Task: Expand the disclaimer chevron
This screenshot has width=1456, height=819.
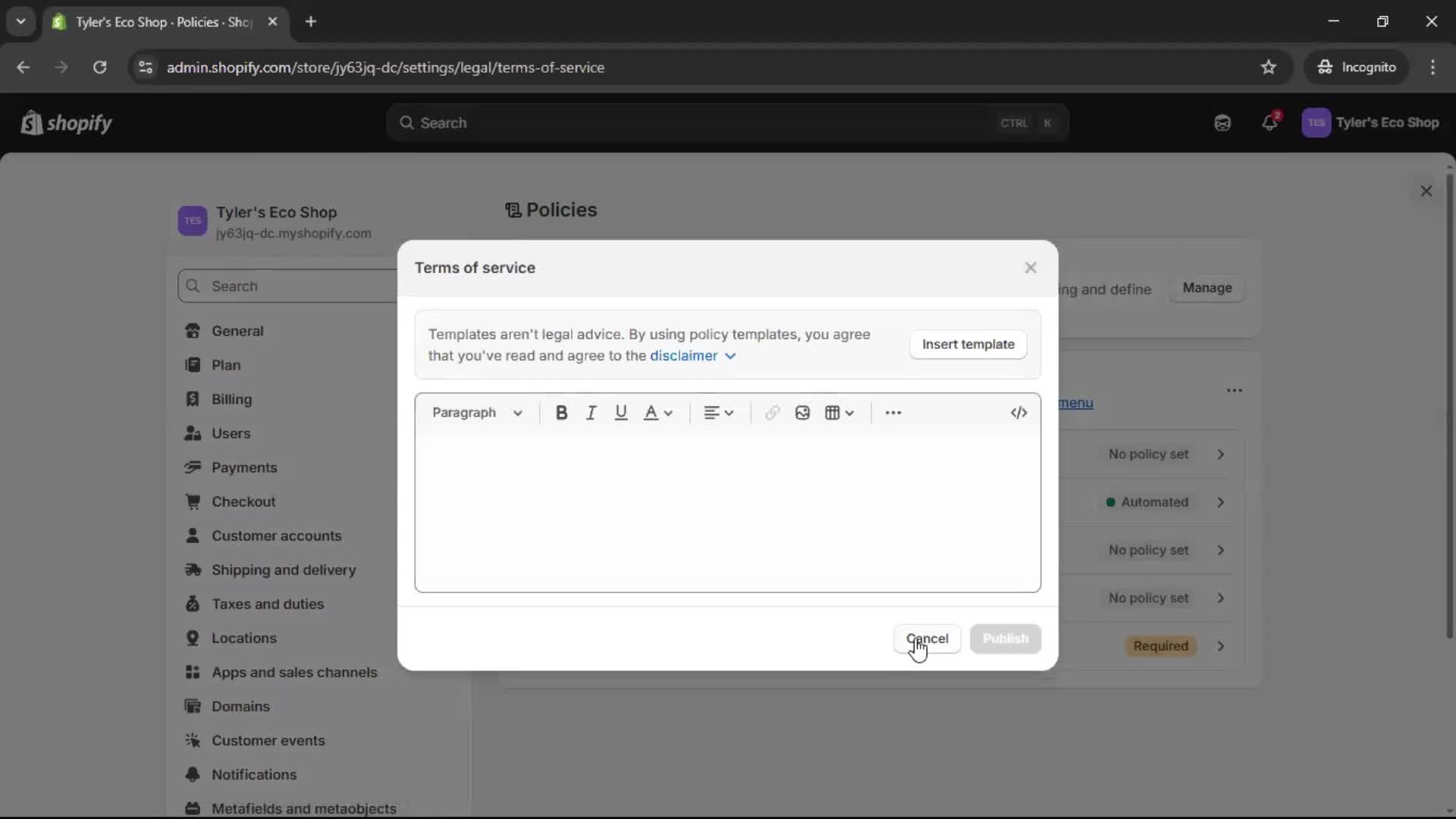Action: [730, 356]
